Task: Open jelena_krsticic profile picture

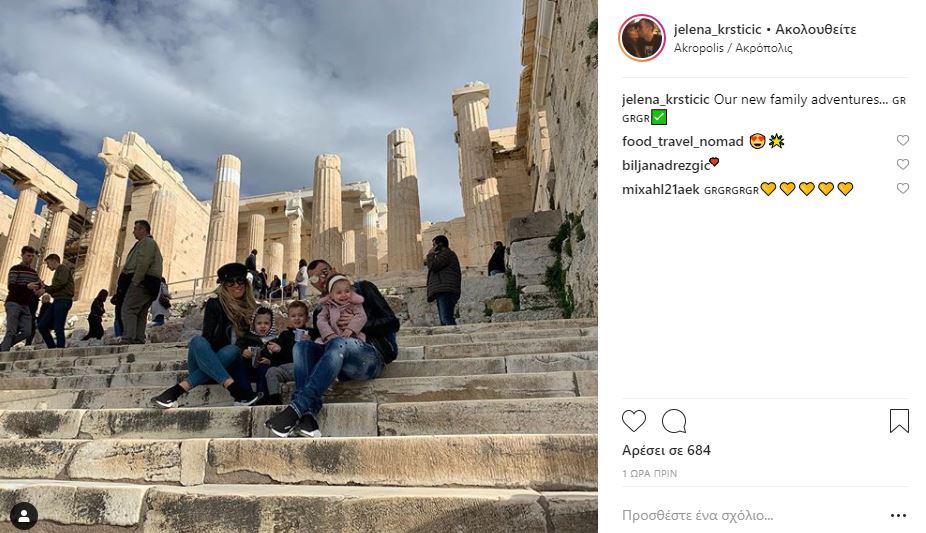Action: coord(642,38)
